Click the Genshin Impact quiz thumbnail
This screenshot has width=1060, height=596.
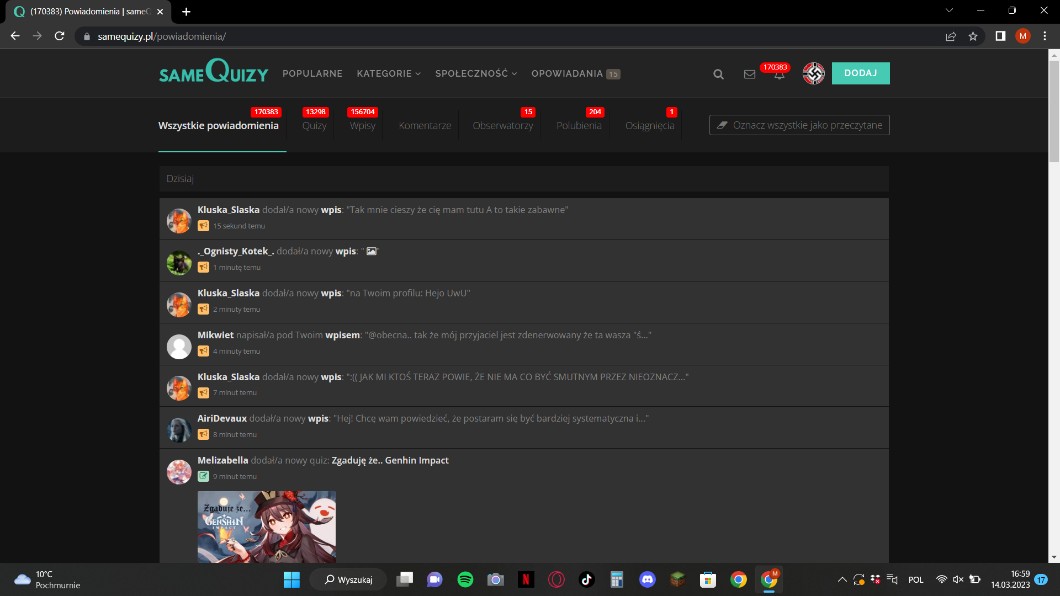click(x=266, y=526)
